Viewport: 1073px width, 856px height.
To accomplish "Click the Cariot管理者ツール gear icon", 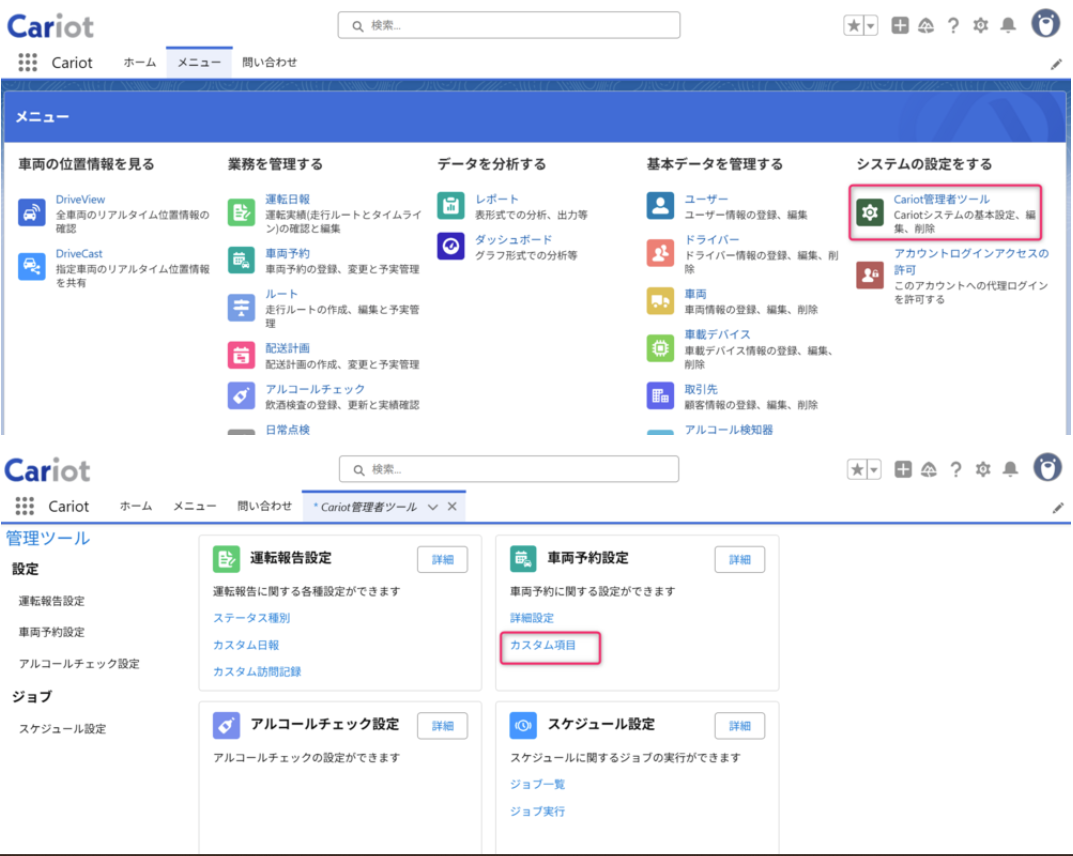I will point(870,212).
